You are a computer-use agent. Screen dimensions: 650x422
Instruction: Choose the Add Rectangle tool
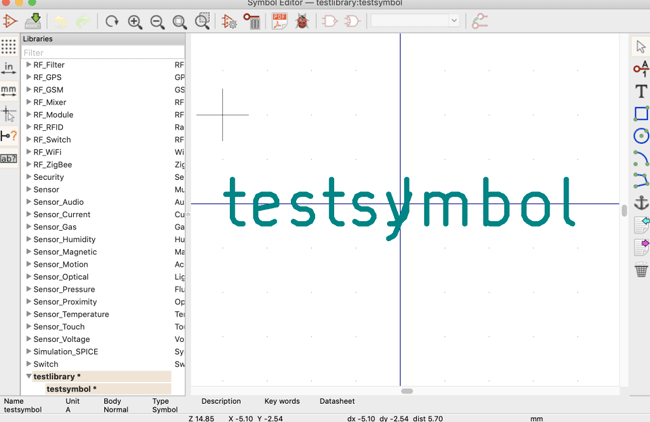click(641, 113)
